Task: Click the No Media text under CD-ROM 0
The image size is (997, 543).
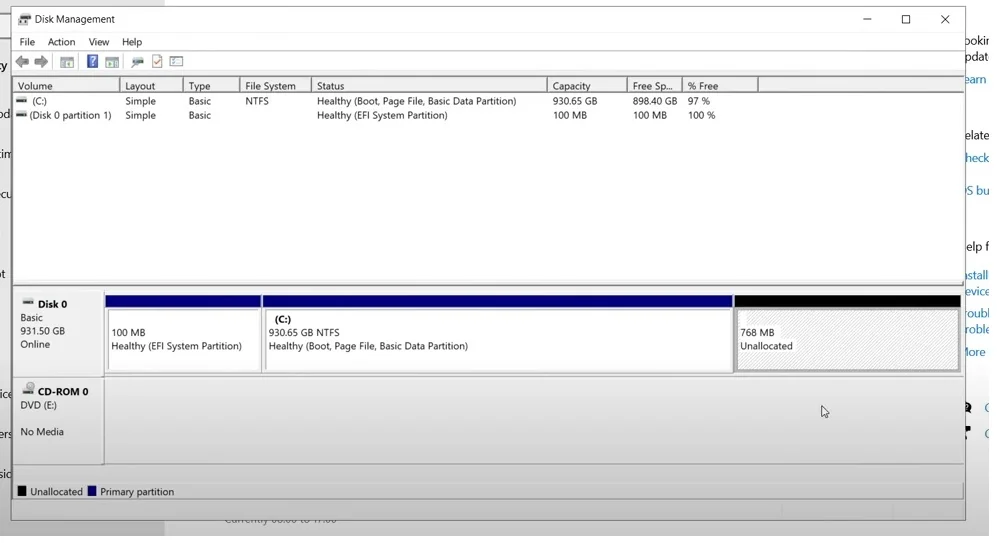Action: [x=42, y=432]
